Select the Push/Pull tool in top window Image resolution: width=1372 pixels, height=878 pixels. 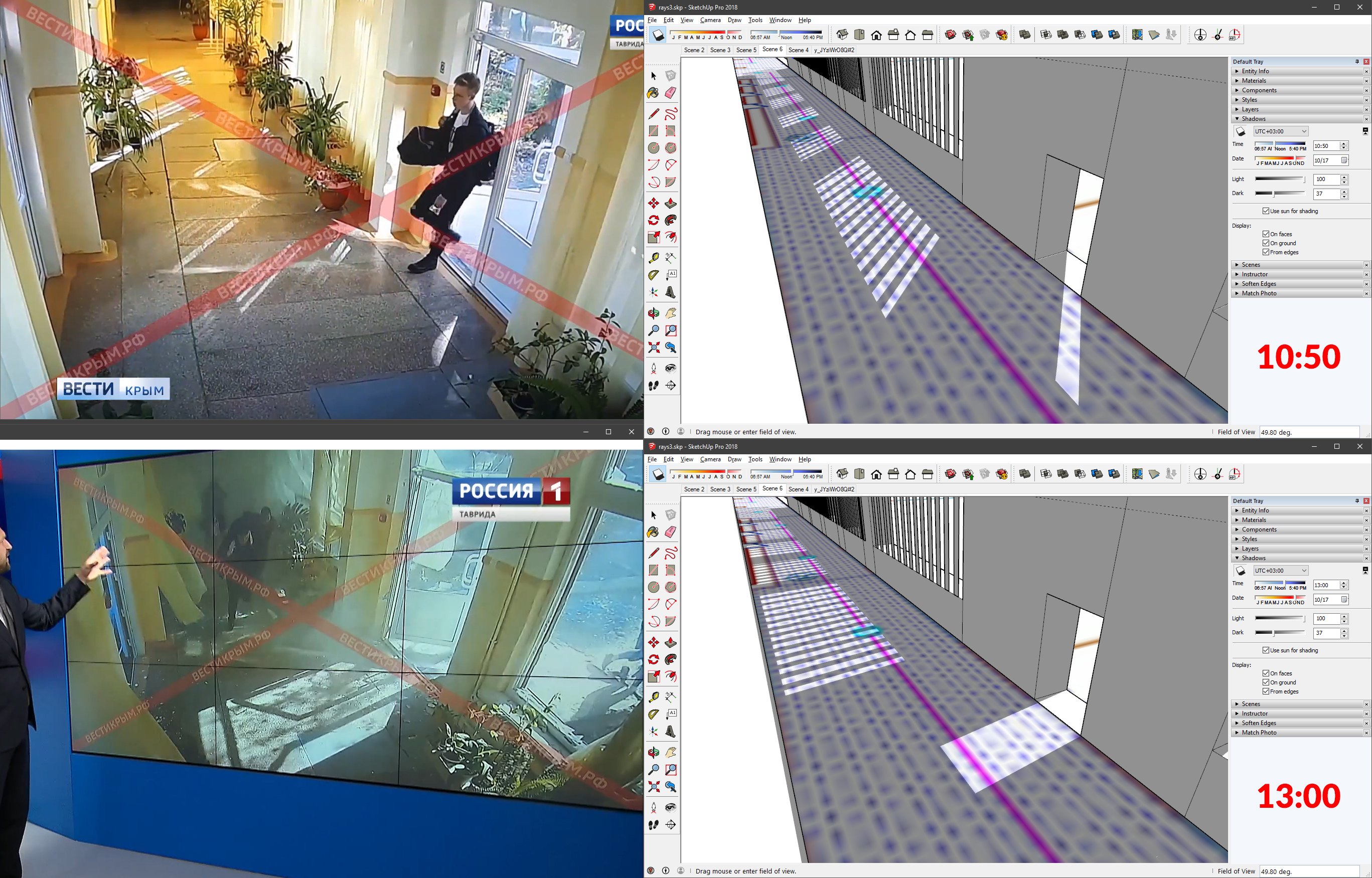671,204
